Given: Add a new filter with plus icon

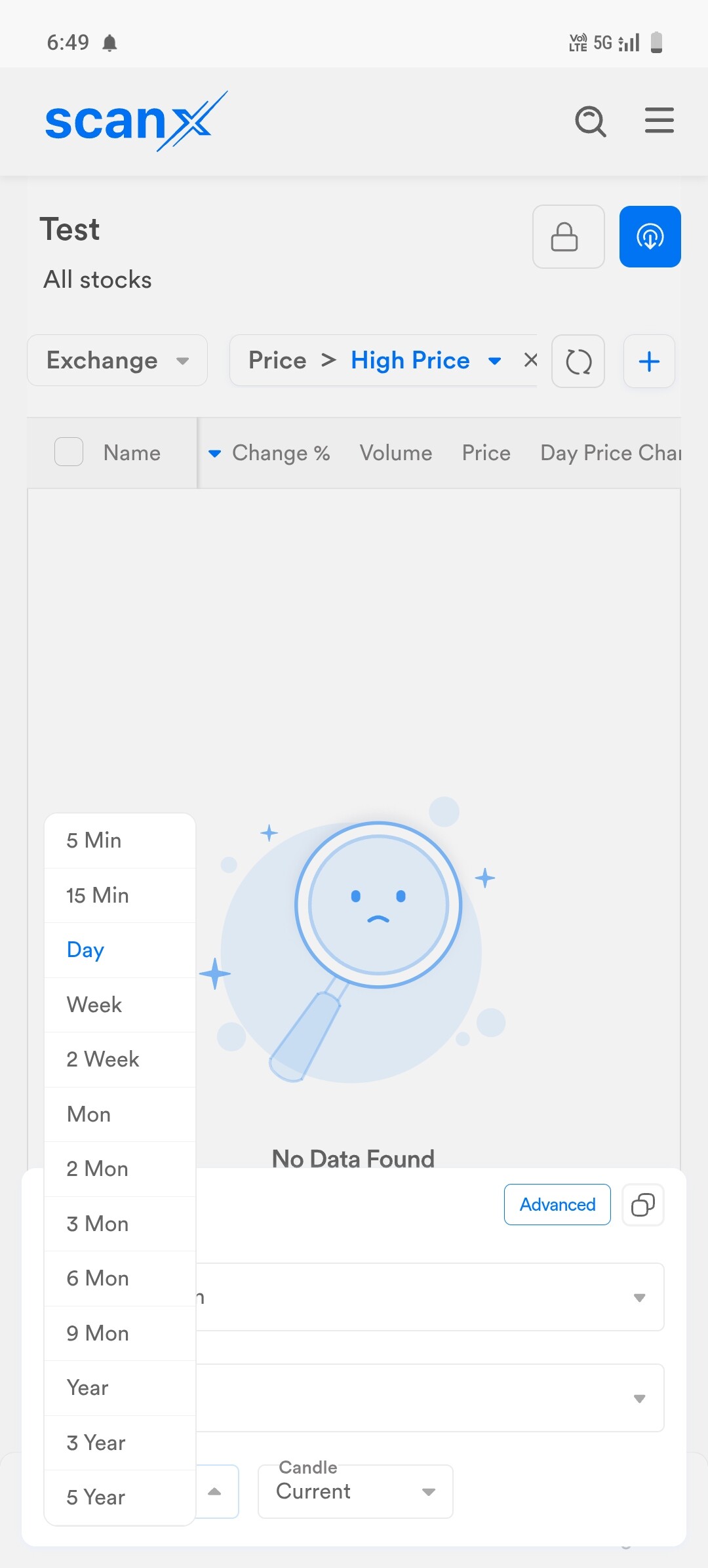Looking at the screenshot, I should click(648, 361).
